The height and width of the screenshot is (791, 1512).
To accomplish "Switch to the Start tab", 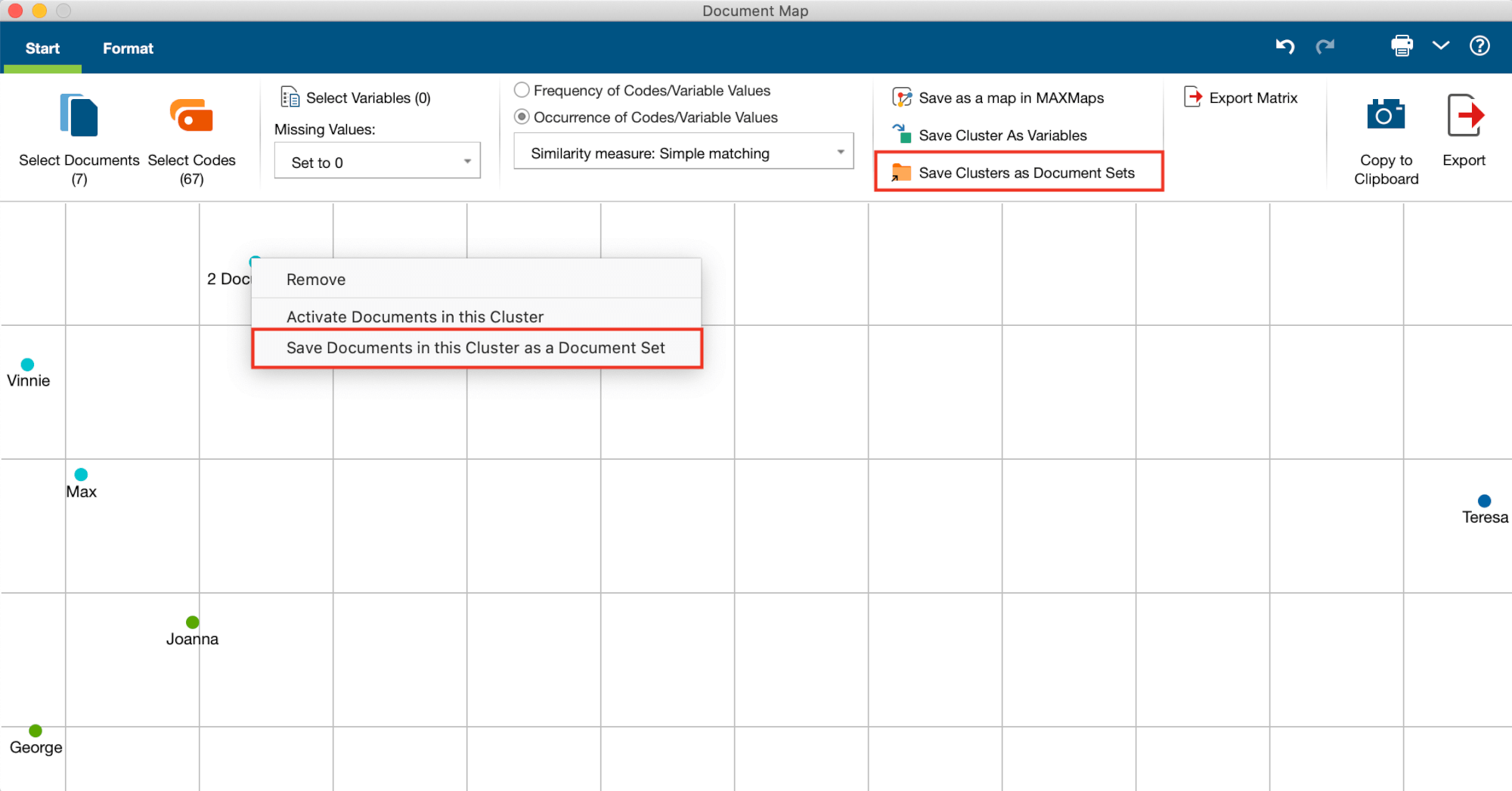I will coord(42,48).
